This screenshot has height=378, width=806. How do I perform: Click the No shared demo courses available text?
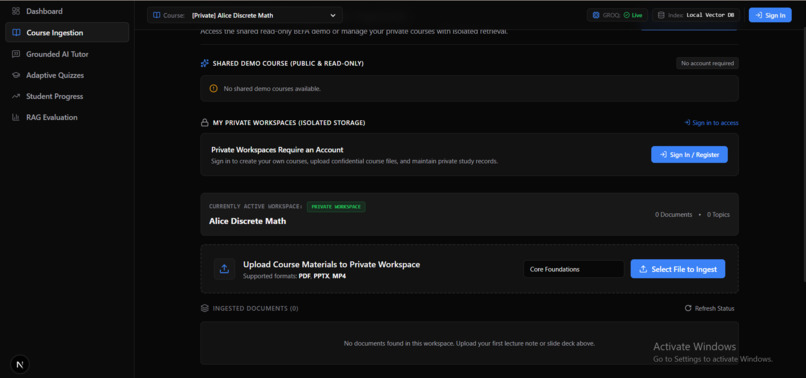click(x=272, y=88)
